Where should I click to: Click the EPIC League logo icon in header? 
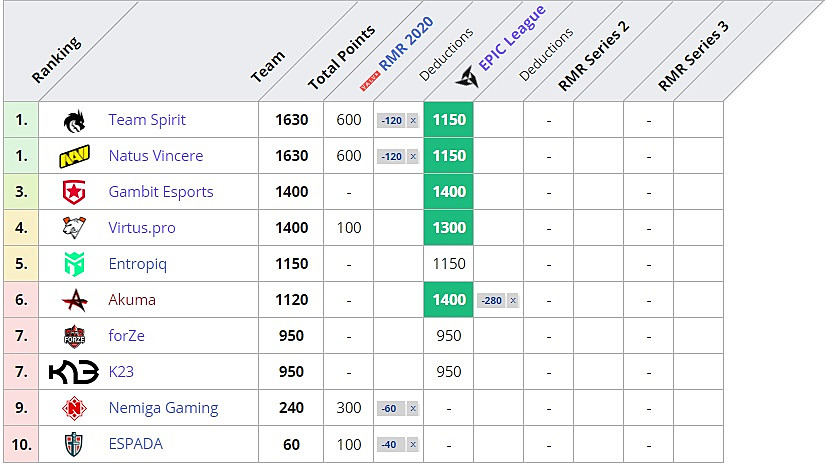coord(466,76)
